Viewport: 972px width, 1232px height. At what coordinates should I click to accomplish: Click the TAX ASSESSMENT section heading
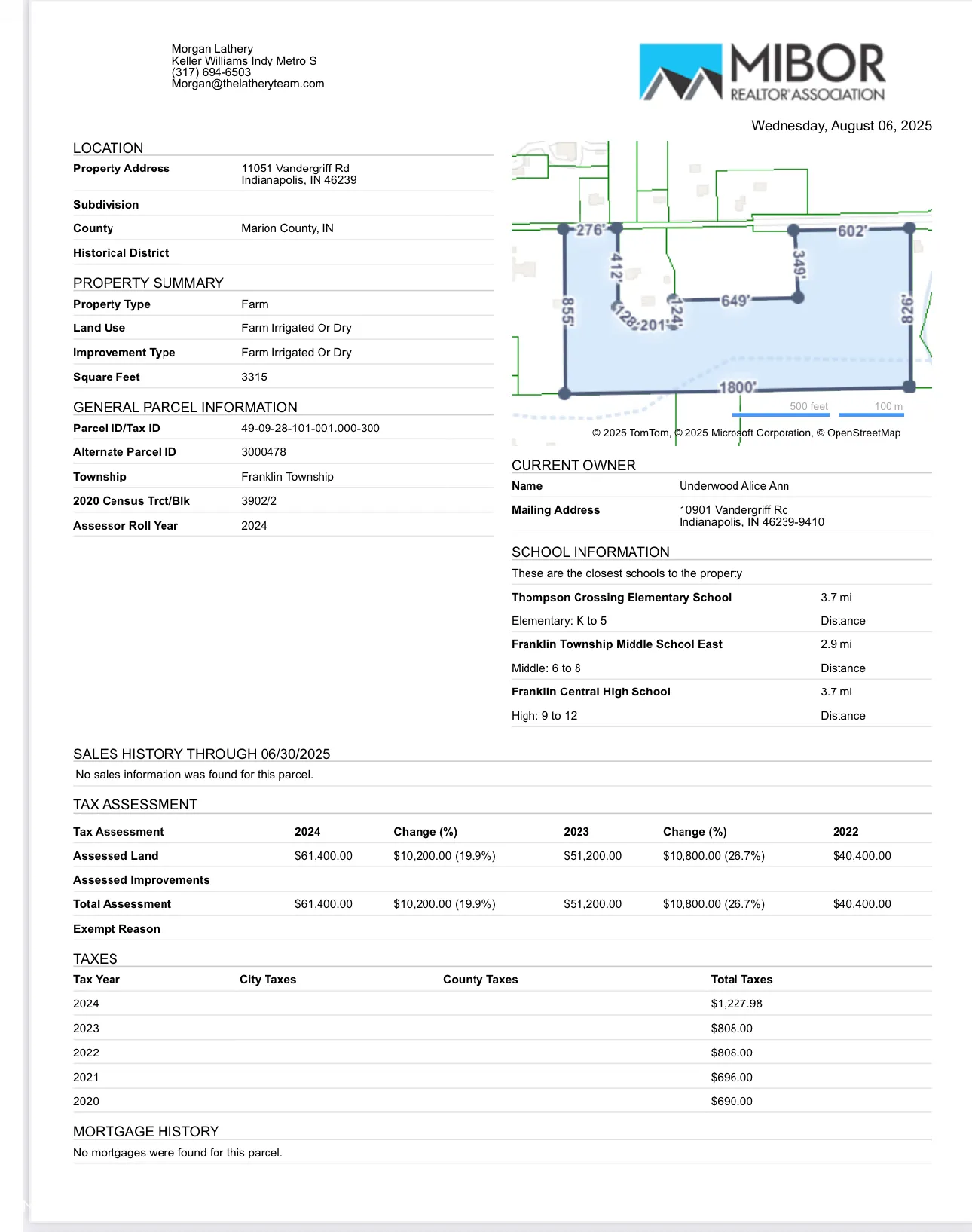pos(135,804)
